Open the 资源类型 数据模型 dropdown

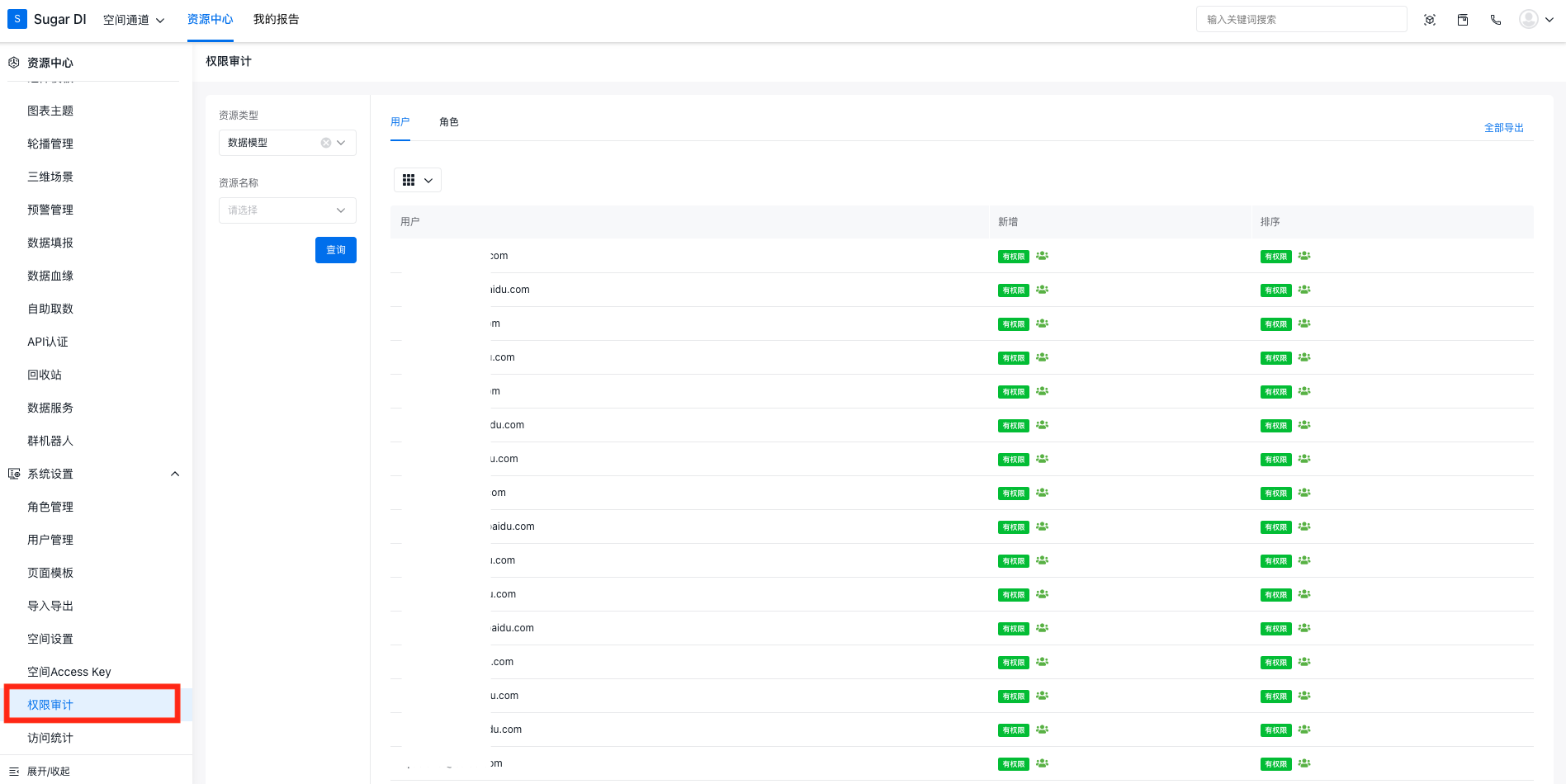[x=287, y=143]
